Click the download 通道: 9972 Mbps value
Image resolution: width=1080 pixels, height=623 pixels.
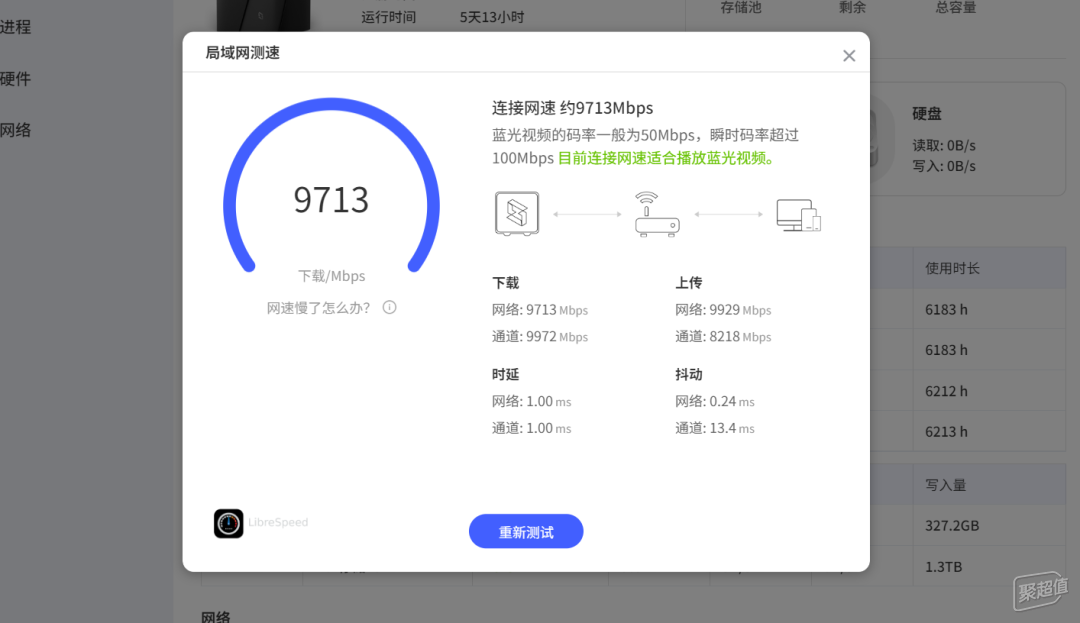click(x=540, y=337)
